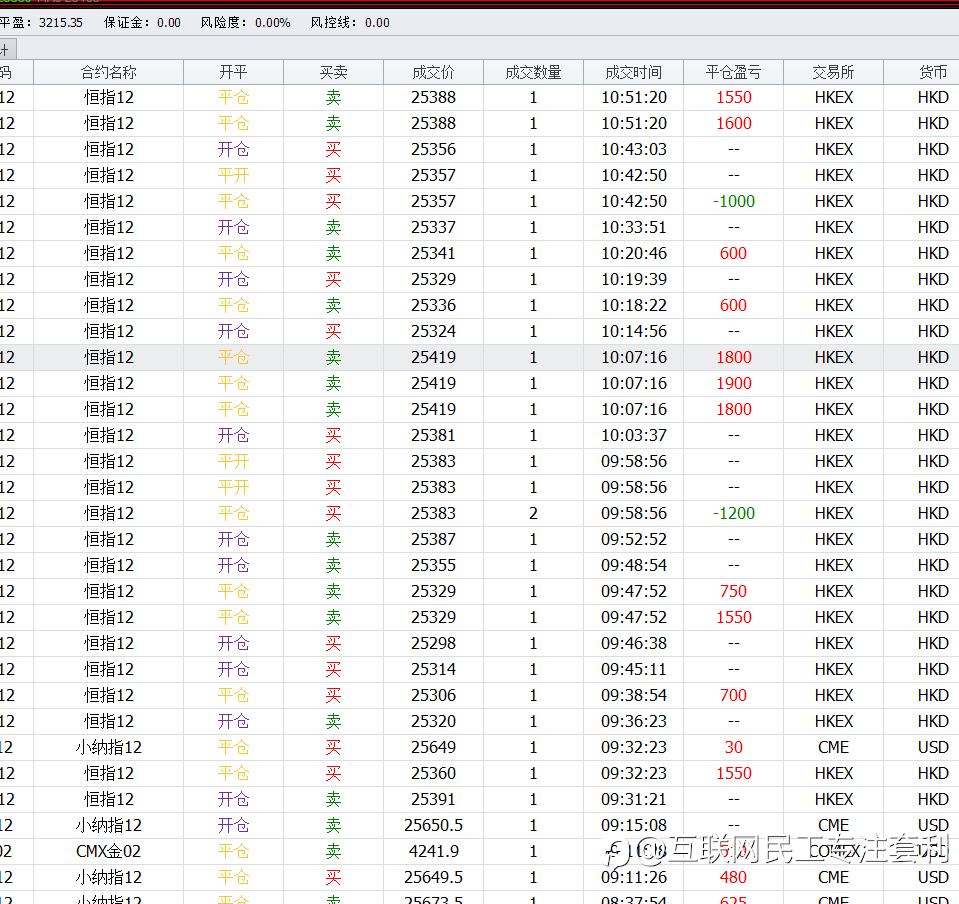The width and height of the screenshot is (959, 904).
Task: Select the profit cell showing 750
Action: coord(733,591)
